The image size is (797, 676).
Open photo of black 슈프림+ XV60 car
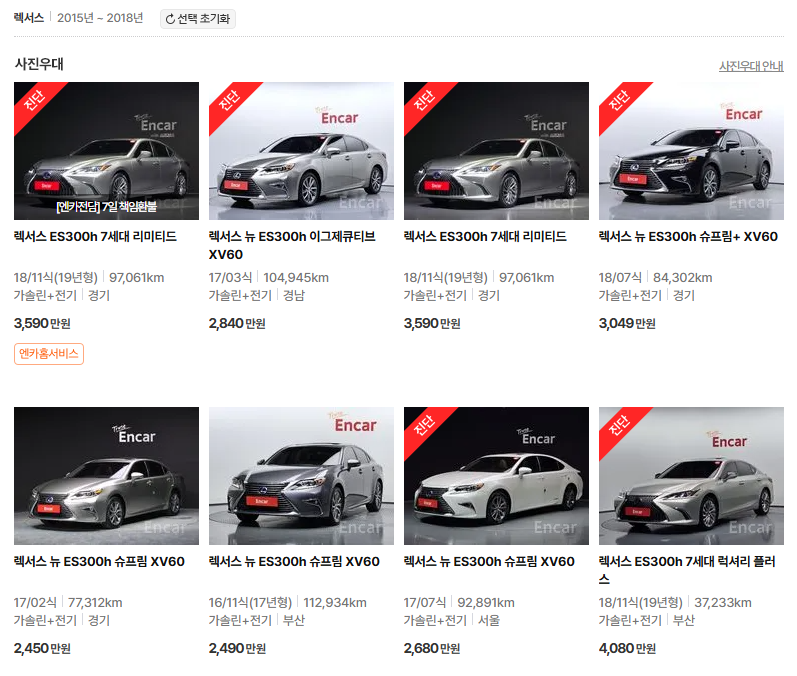coord(691,151)
